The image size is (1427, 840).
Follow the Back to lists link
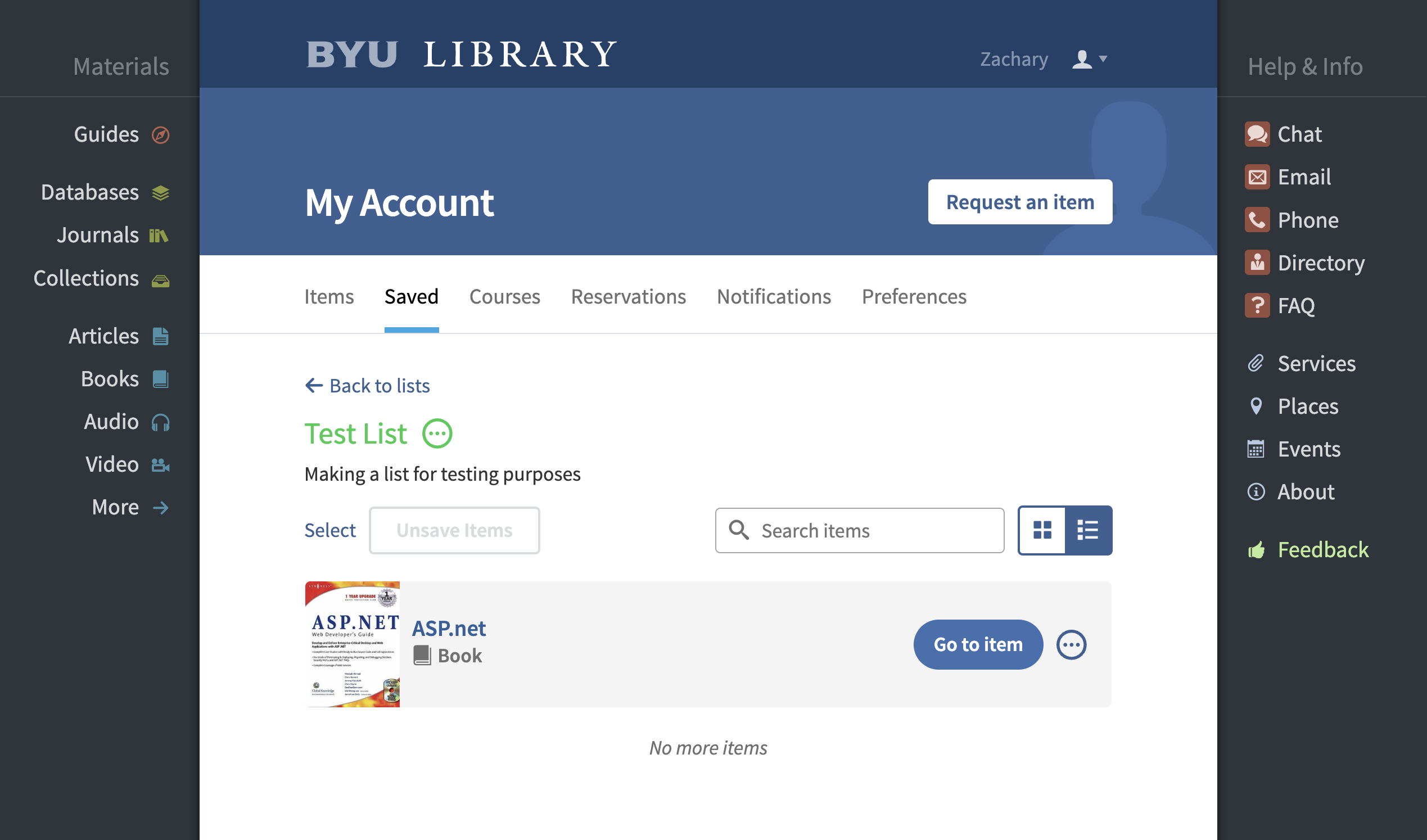coord(368,386)
